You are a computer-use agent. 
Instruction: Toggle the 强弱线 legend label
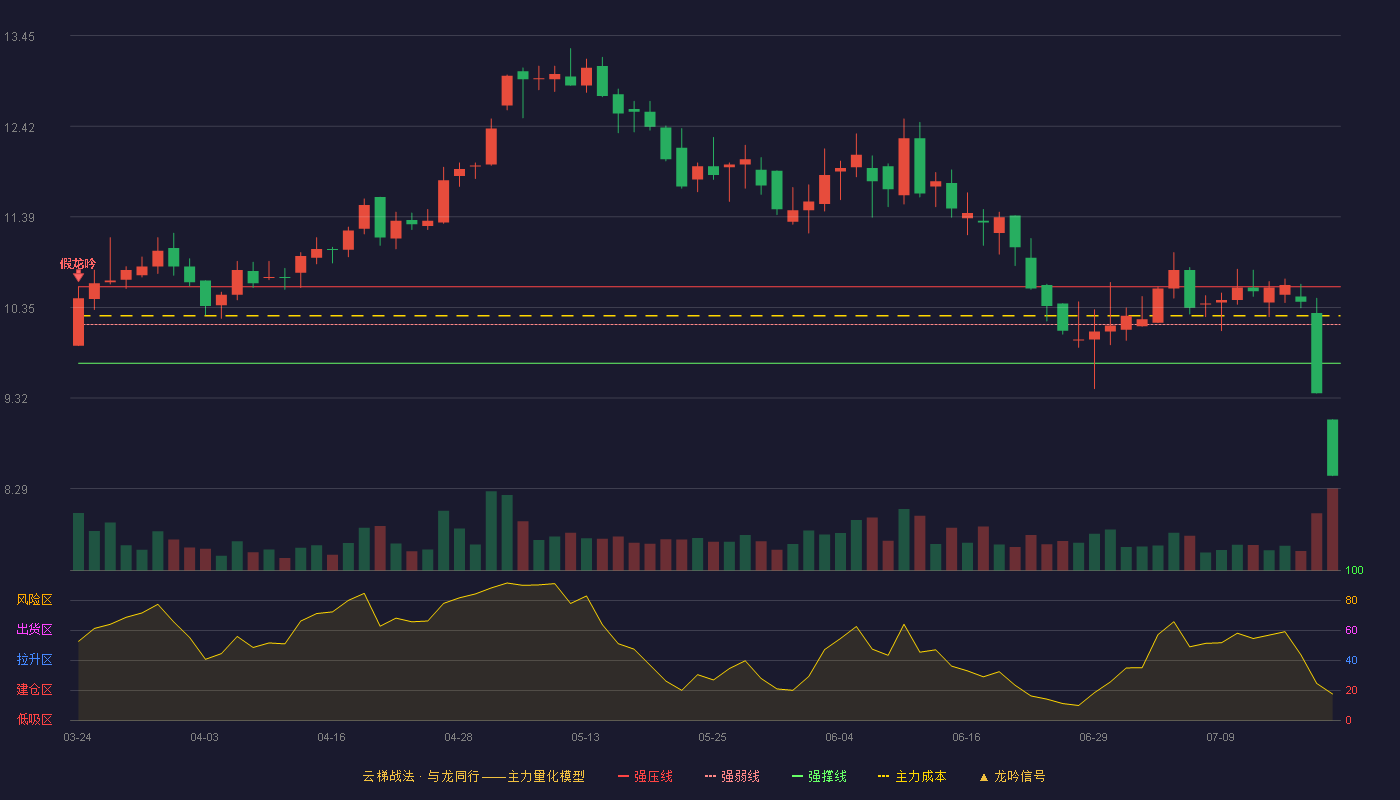[740, 776]
